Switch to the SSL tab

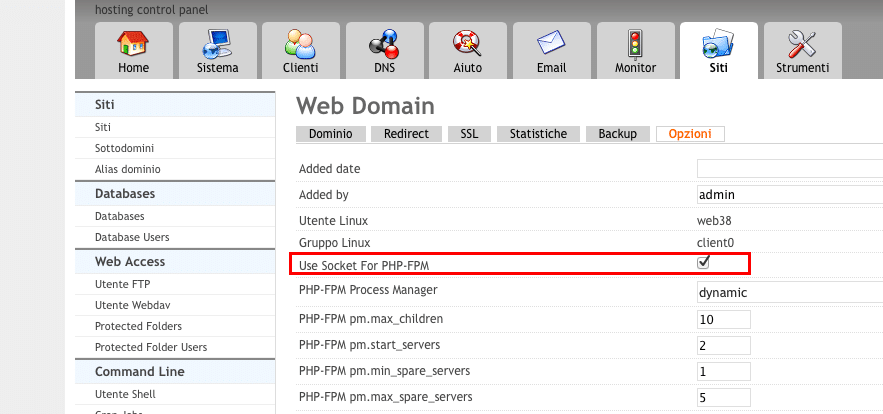[469, 134]
